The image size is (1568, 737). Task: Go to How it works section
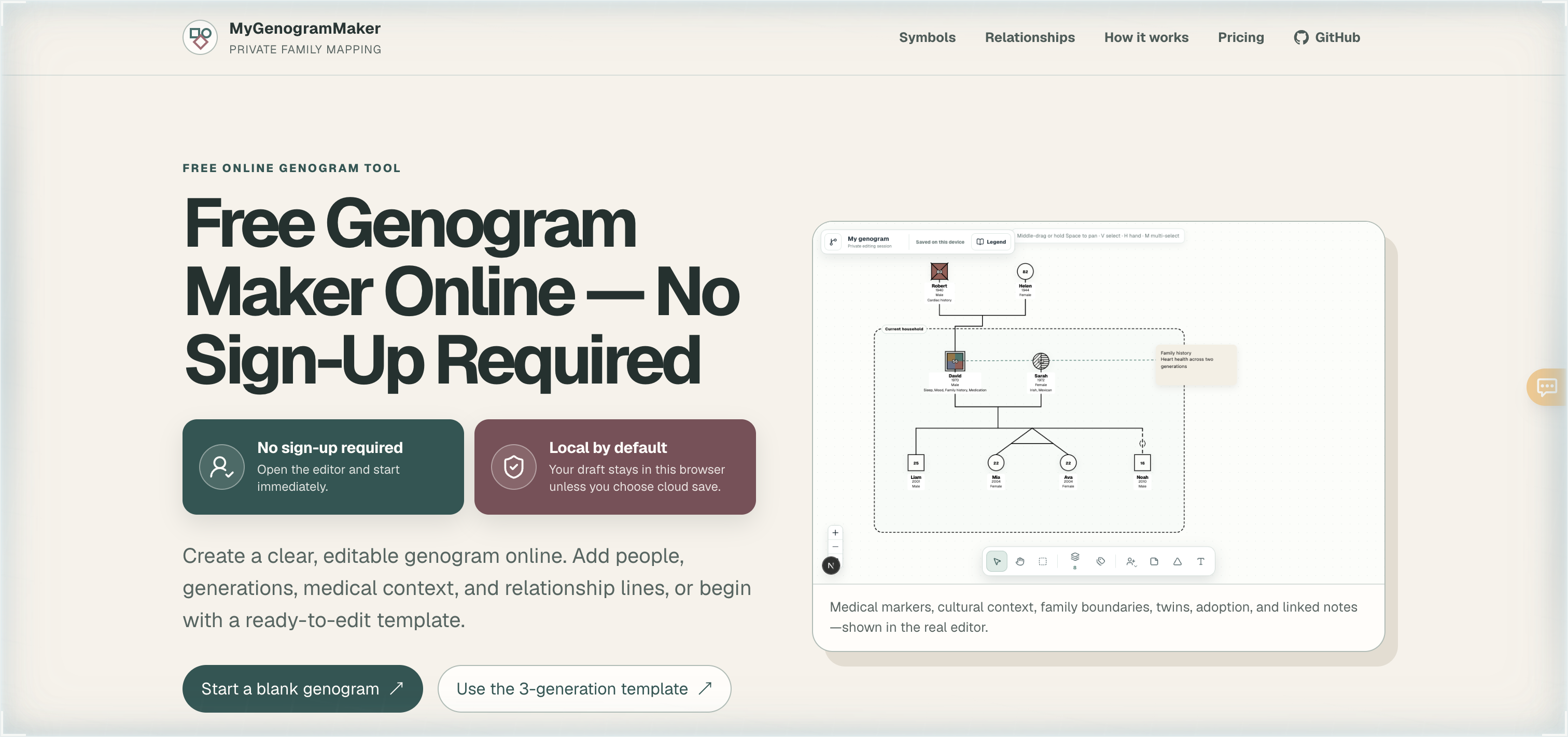[x=1146, y=37]
